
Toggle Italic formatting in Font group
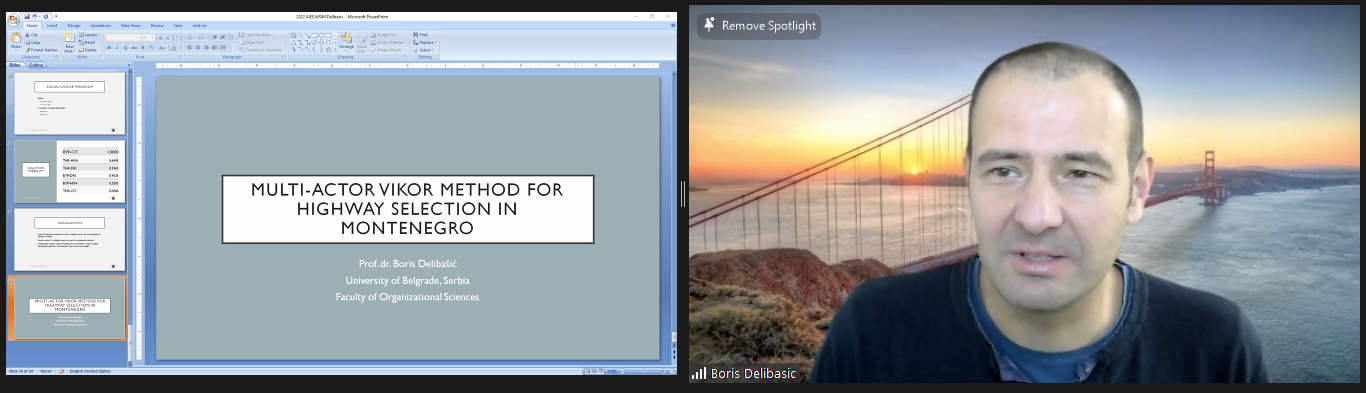tap(117, 47)
